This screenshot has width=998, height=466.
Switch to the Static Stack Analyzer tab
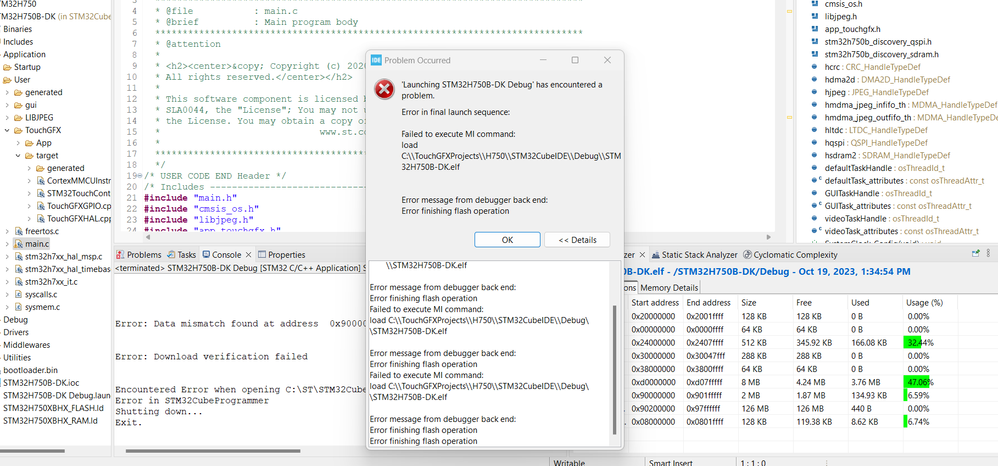695,255
